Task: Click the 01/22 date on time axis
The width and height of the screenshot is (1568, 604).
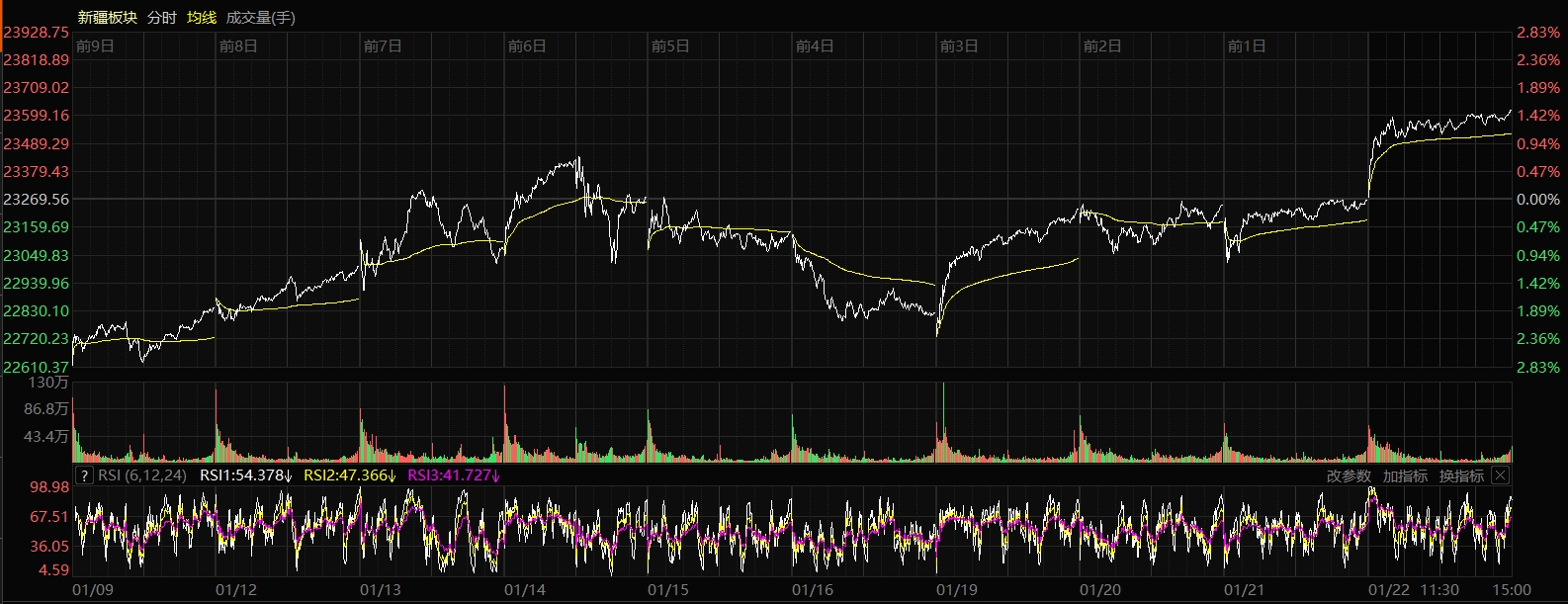Action: (x=1389, y=590)
